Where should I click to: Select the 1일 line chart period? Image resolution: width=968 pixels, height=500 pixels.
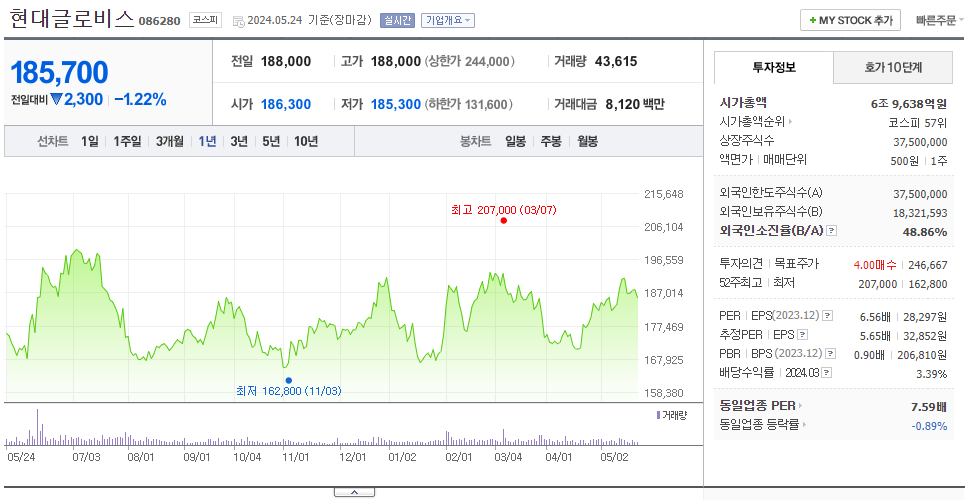pos(90,141)
